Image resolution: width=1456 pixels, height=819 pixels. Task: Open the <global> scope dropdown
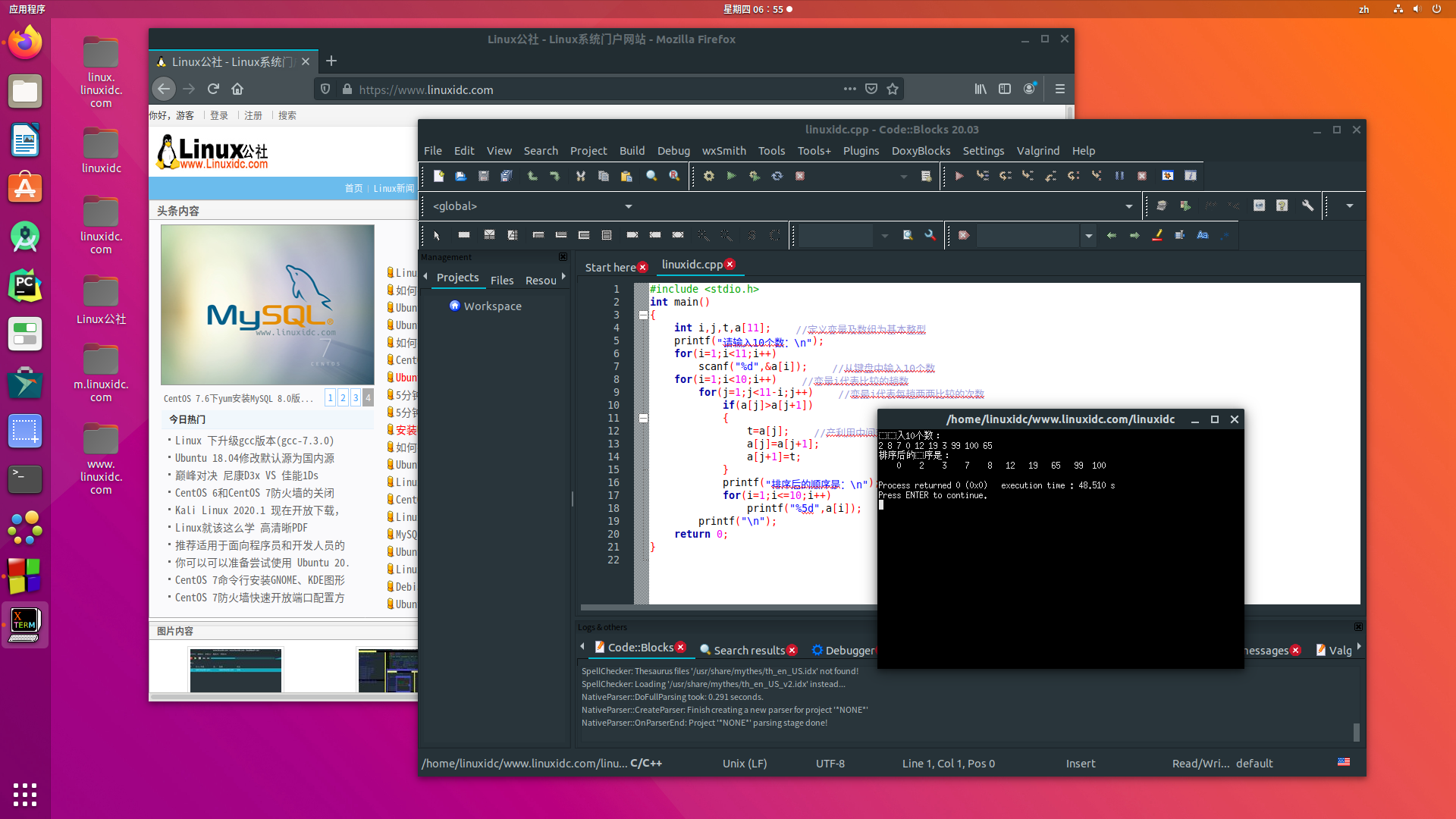pyautogui.click(x=628, y=206)
